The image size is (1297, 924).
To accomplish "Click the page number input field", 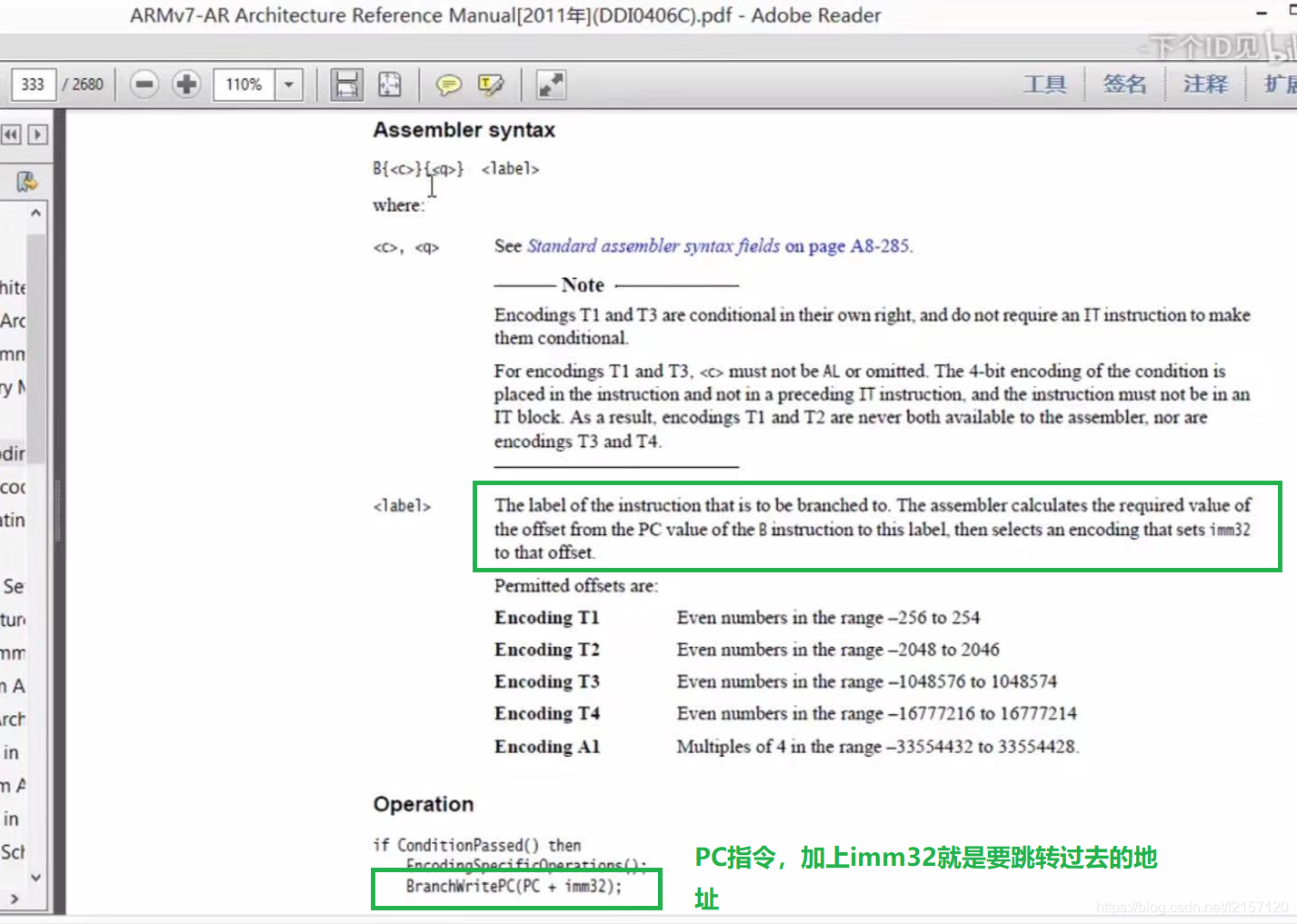I will pyautogui.click(x=32, y=84).
